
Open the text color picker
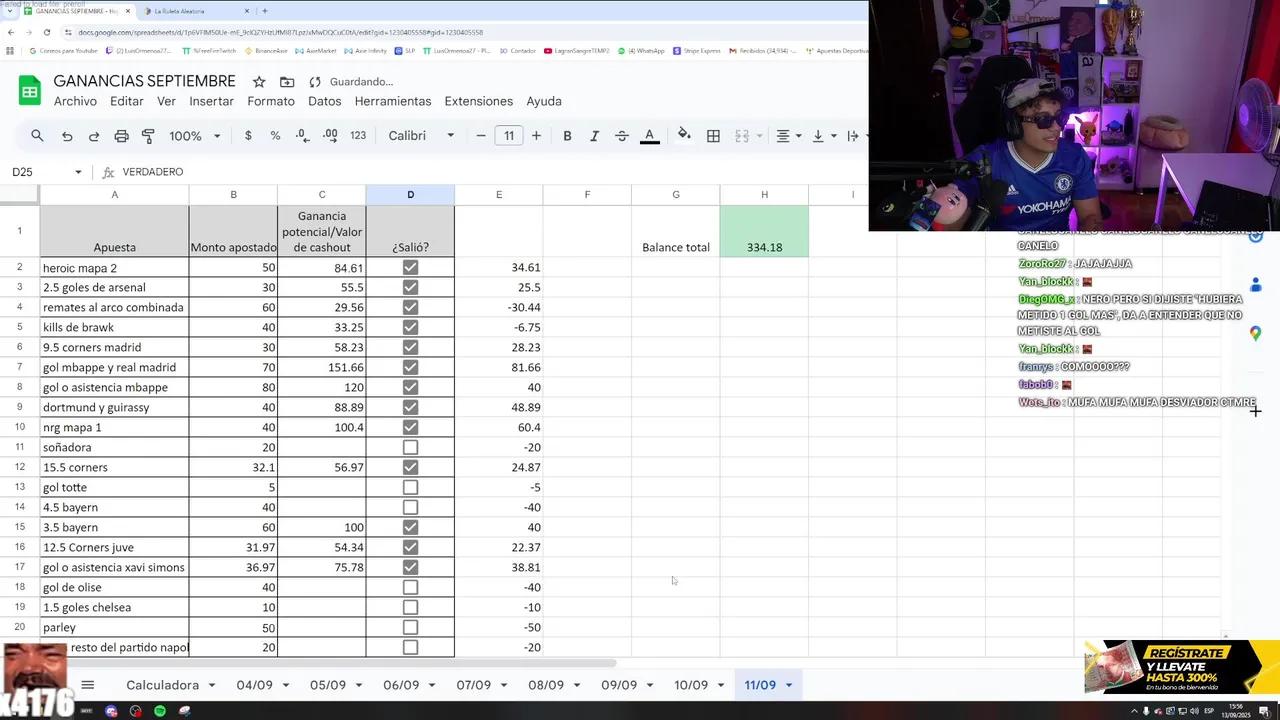(649, 136)
